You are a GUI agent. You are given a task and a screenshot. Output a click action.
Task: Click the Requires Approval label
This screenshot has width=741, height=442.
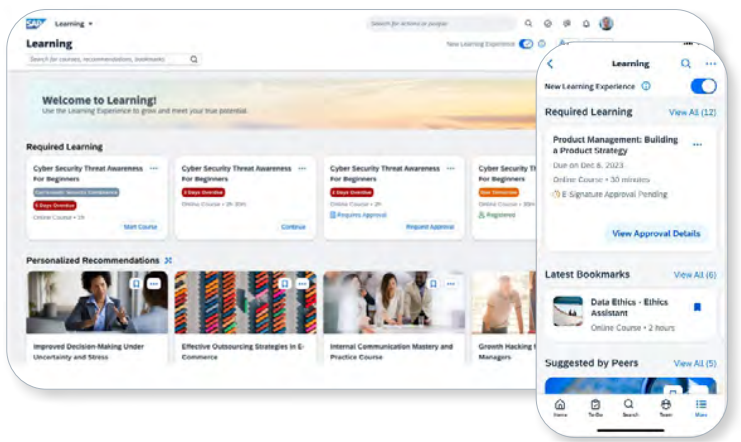pyautogui.click(x=358, y=215)
